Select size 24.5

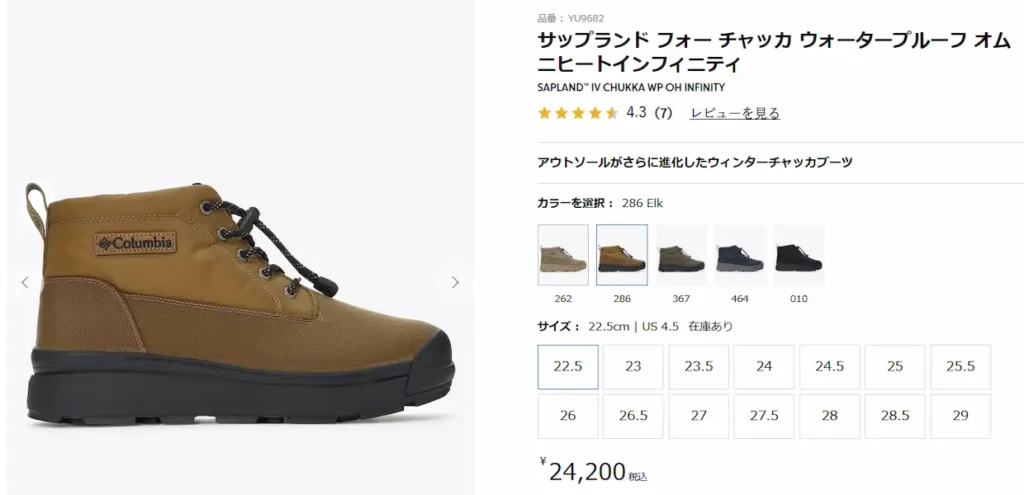point(830,366)
